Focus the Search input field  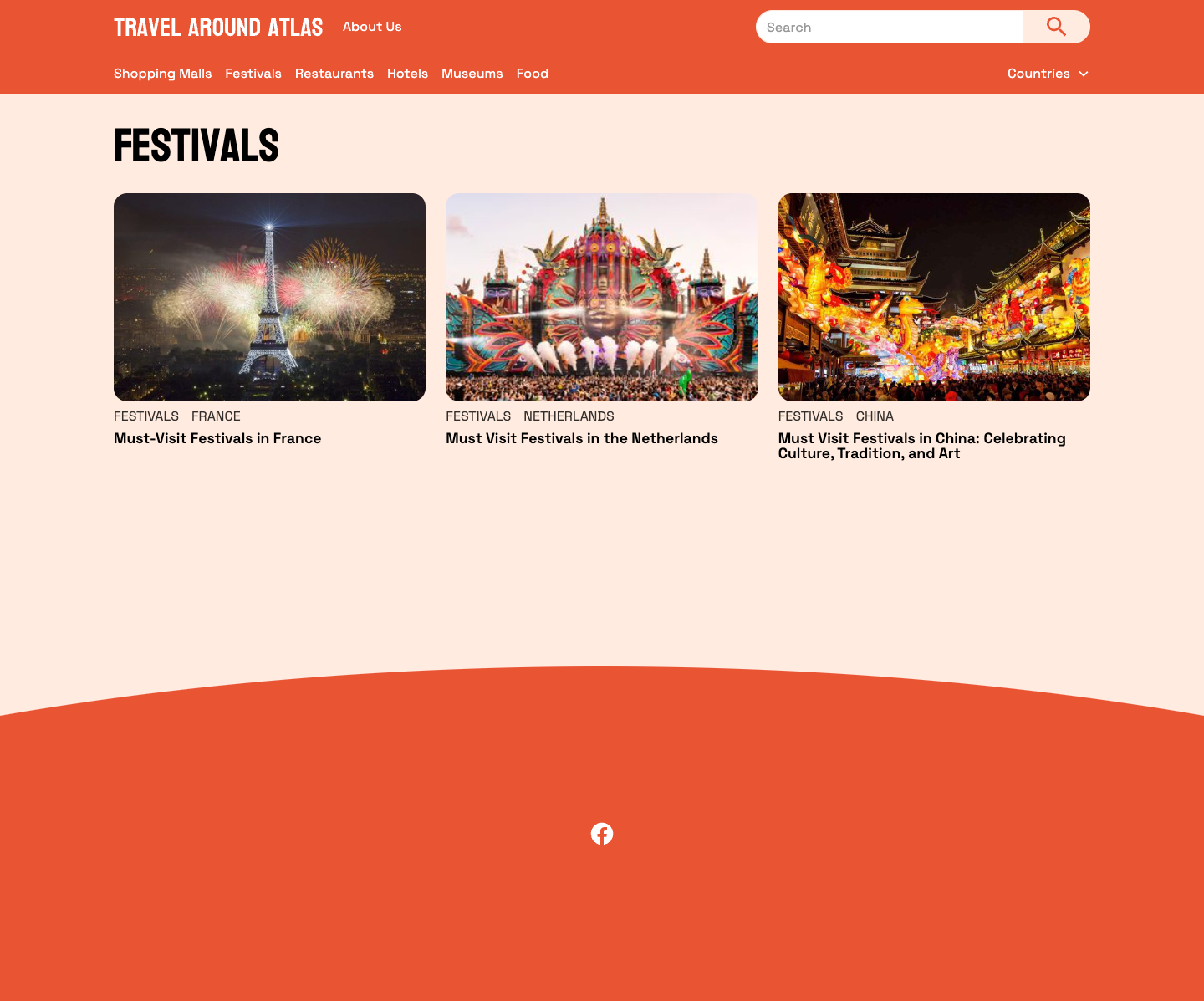click(x=889, y=27)
